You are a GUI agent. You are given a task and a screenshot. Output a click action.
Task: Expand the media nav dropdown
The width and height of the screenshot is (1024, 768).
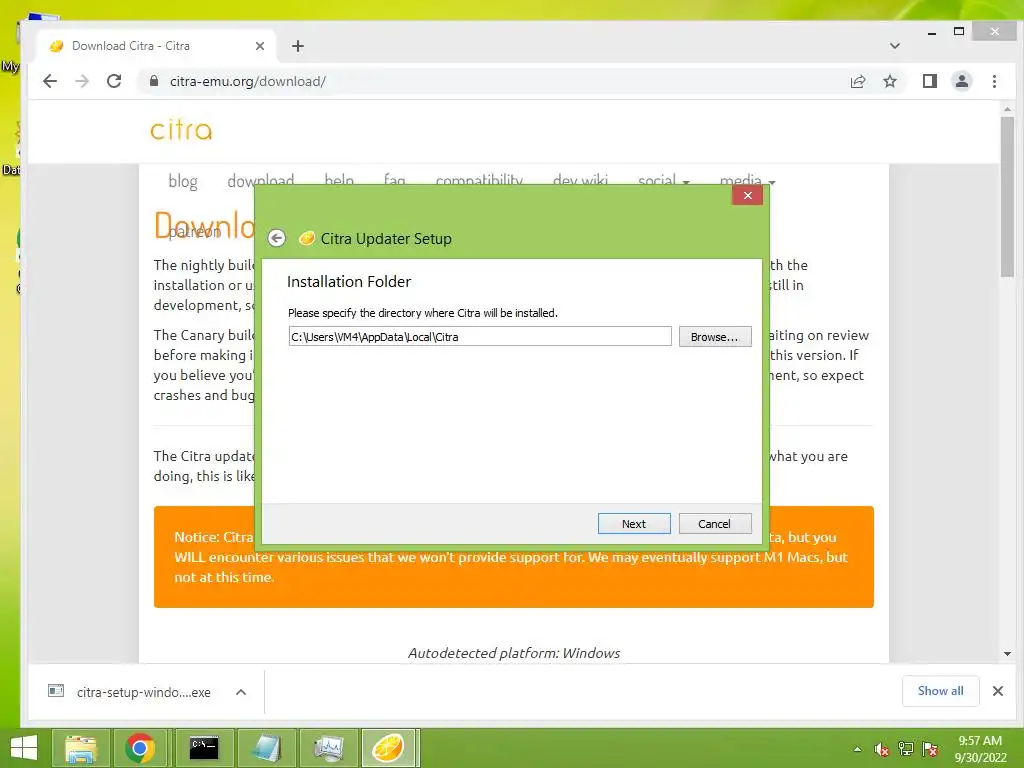point(747,181)
